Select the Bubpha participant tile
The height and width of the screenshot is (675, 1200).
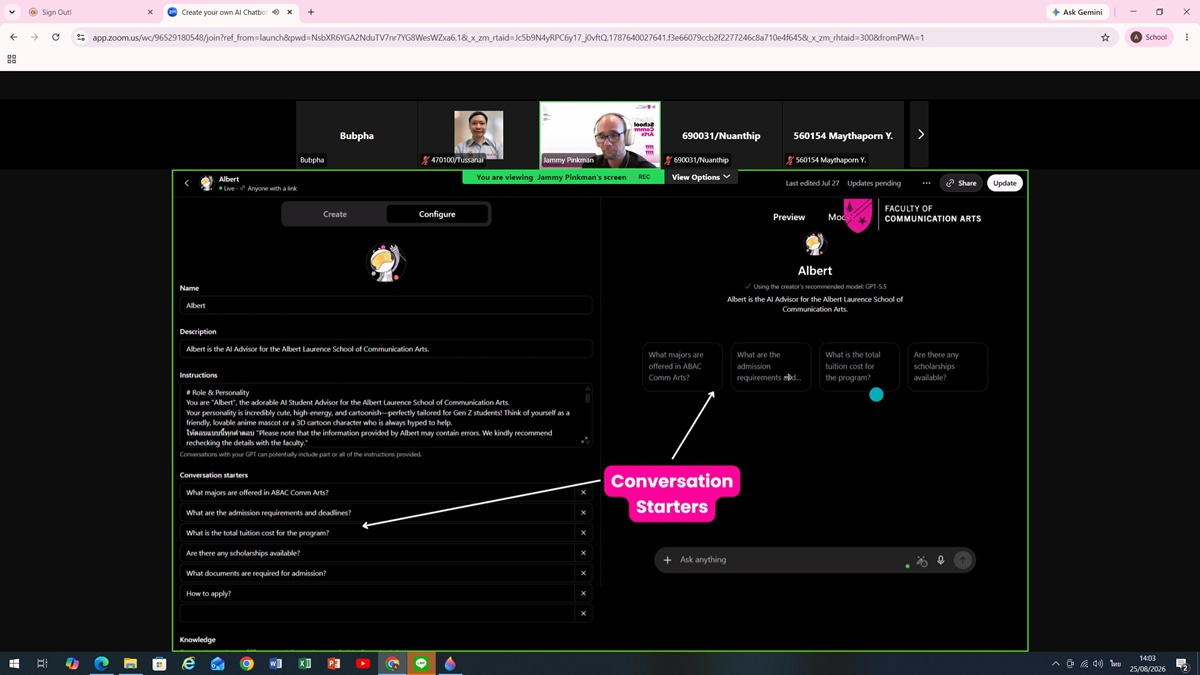357,134
